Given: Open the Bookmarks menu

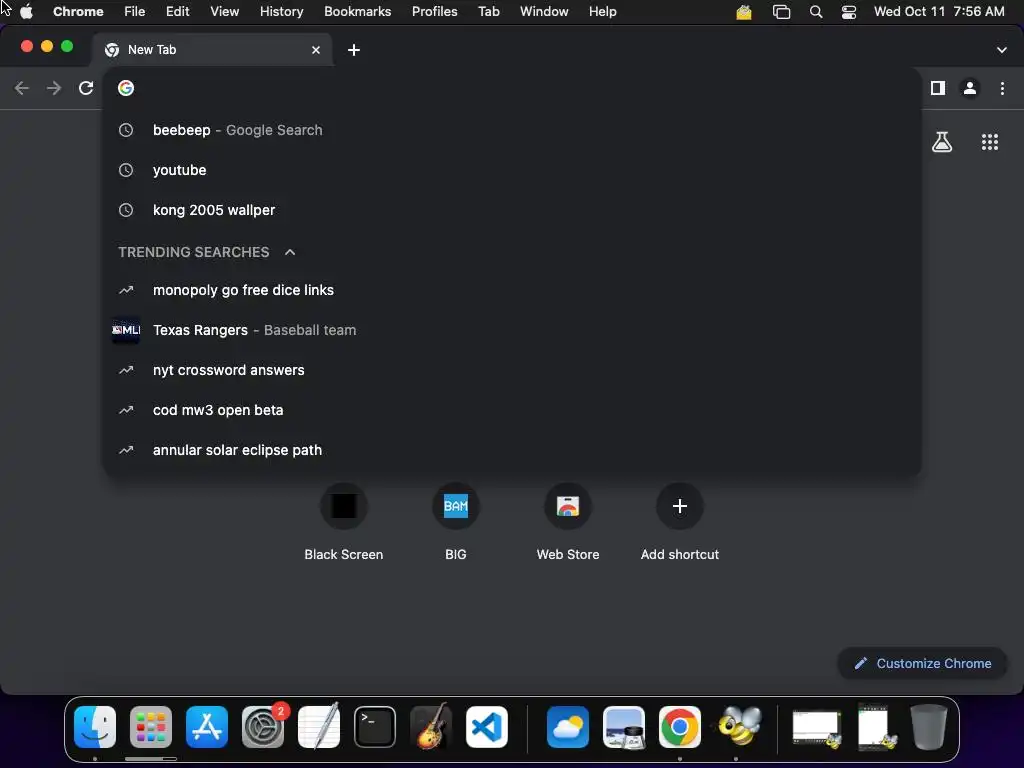Looking at the screenshot, I should click(357, 11).
